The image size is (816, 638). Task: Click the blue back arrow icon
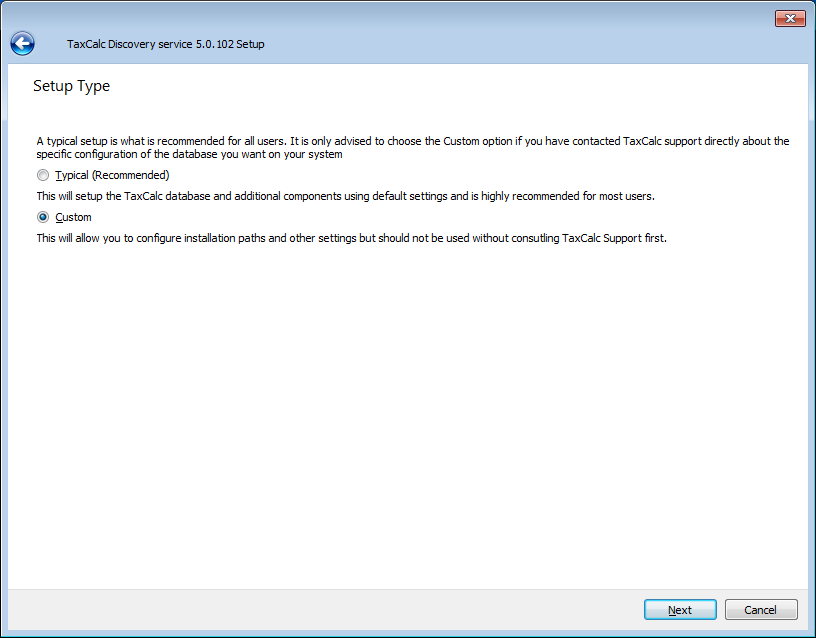click(22, 44)
